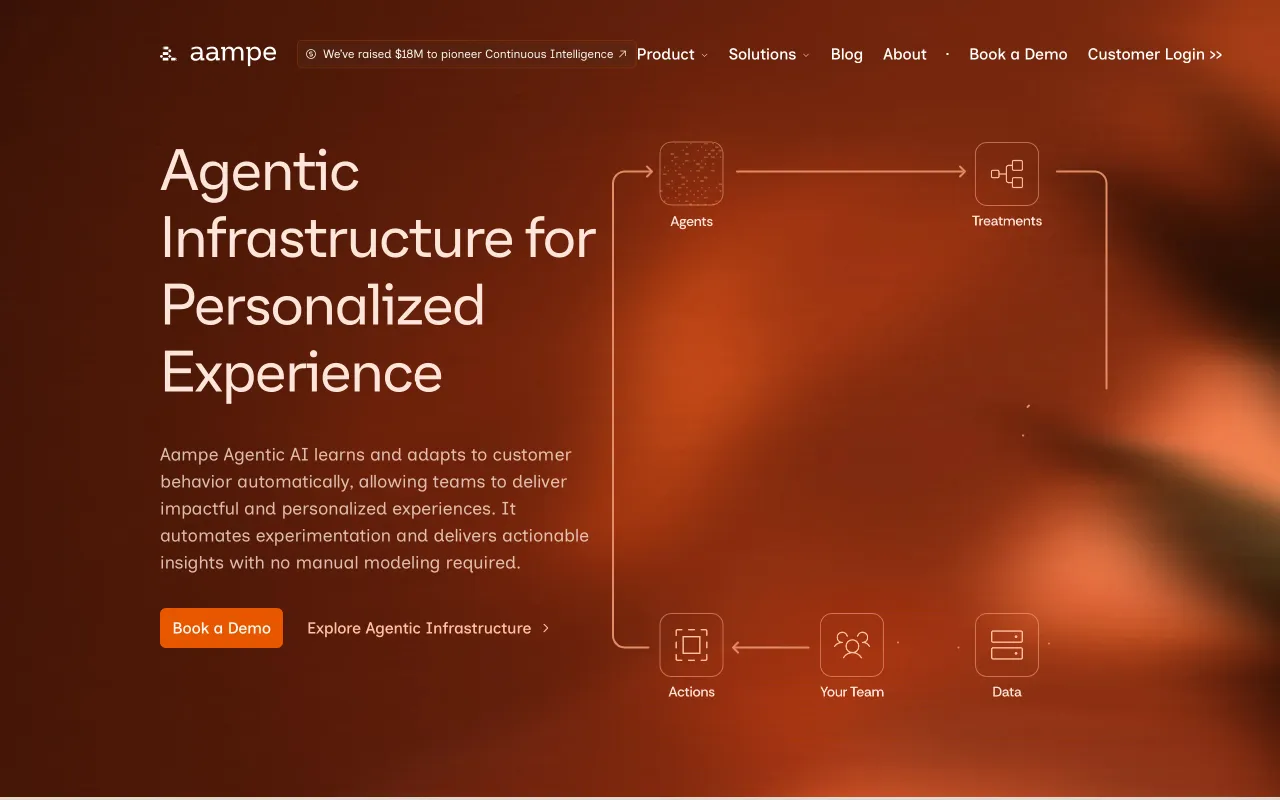Click the Agents label text
The width and height of the screenshot is (1280, 800).
point(691,221)
